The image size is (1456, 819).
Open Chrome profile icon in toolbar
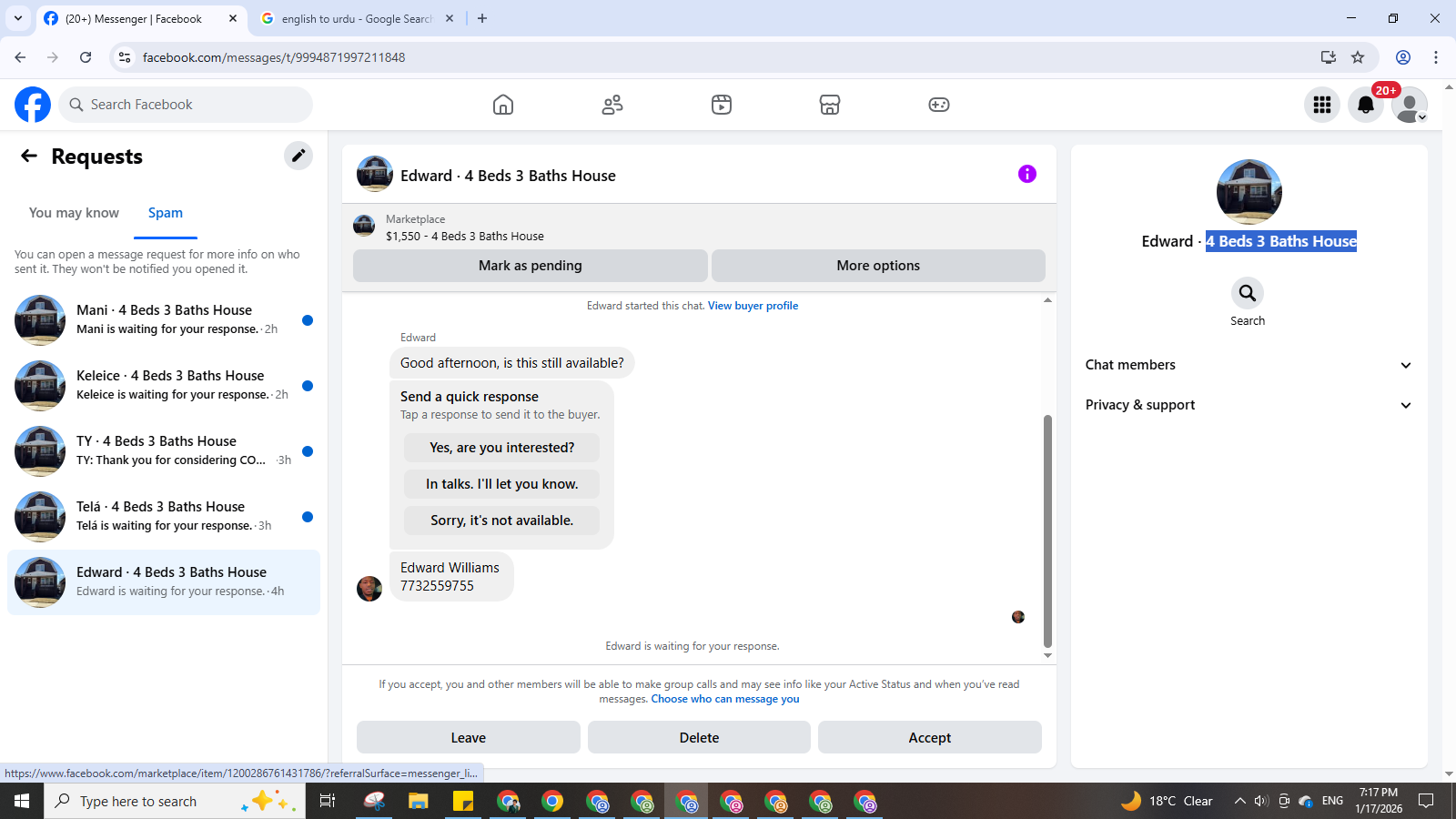1403,57
